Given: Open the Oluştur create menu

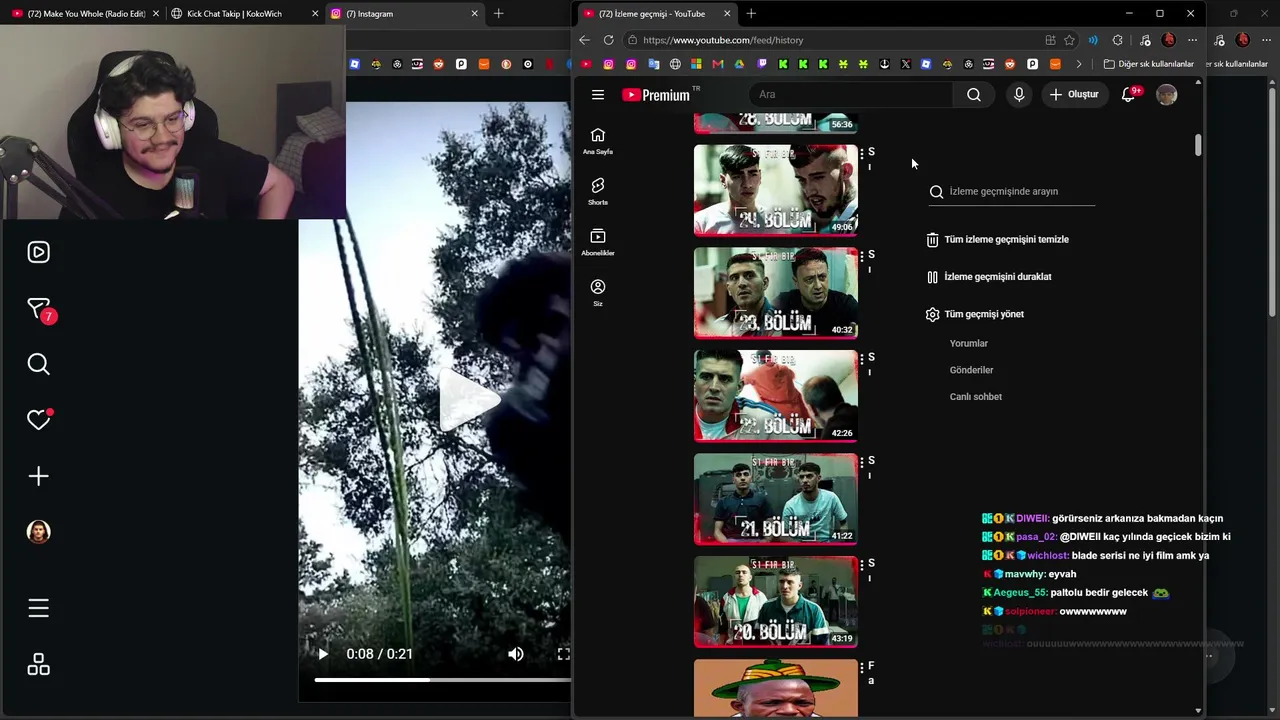Looking at the screenshot, I should pyautogui.click(x=1074, y=95).
